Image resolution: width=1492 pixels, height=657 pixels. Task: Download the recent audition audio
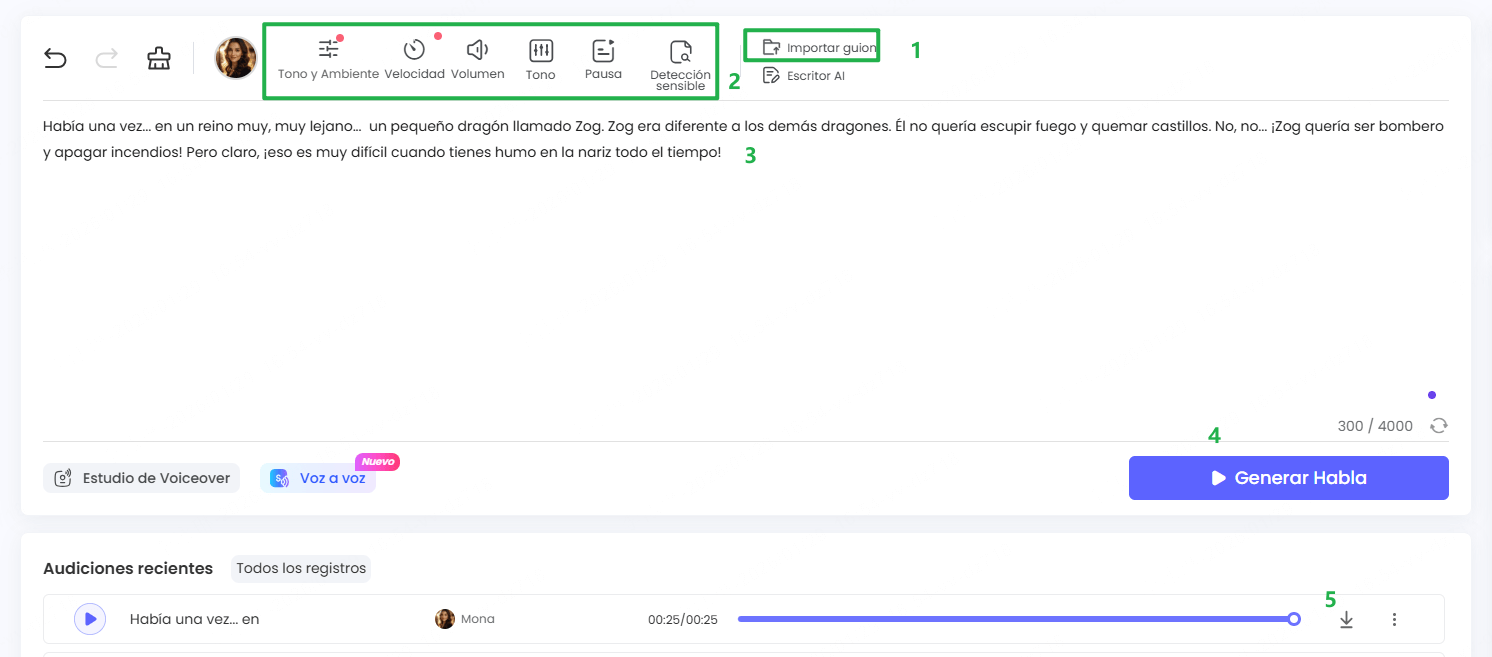point(1346,619)
